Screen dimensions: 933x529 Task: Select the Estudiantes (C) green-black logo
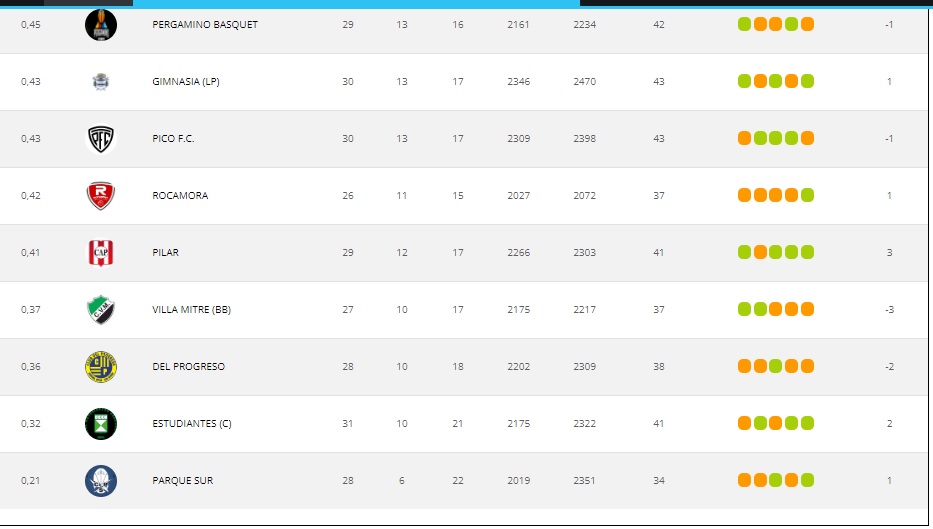coord(101,423)
